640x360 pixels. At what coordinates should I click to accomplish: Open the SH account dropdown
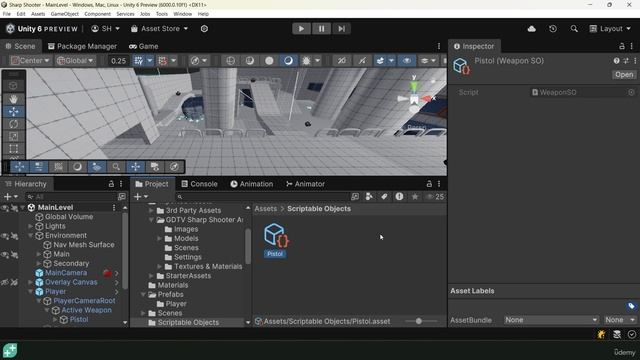tap(105, 29)
